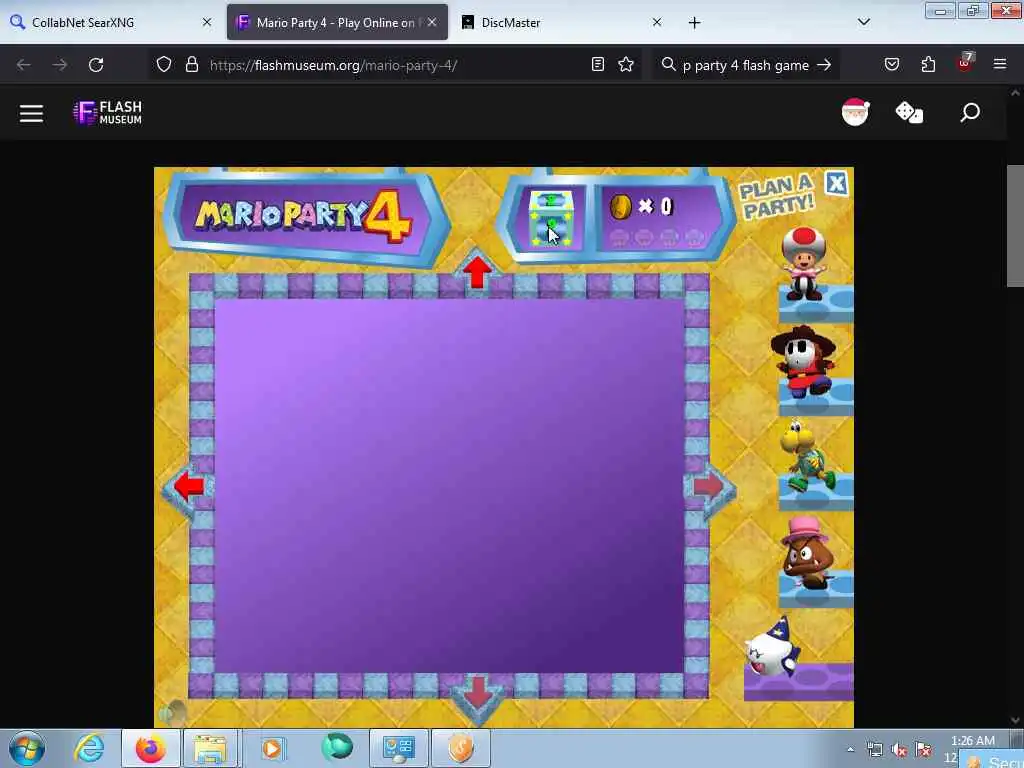Open uBlock Origin extension icon
This screenshot has width=1024, height=768.
pos(965,63)
